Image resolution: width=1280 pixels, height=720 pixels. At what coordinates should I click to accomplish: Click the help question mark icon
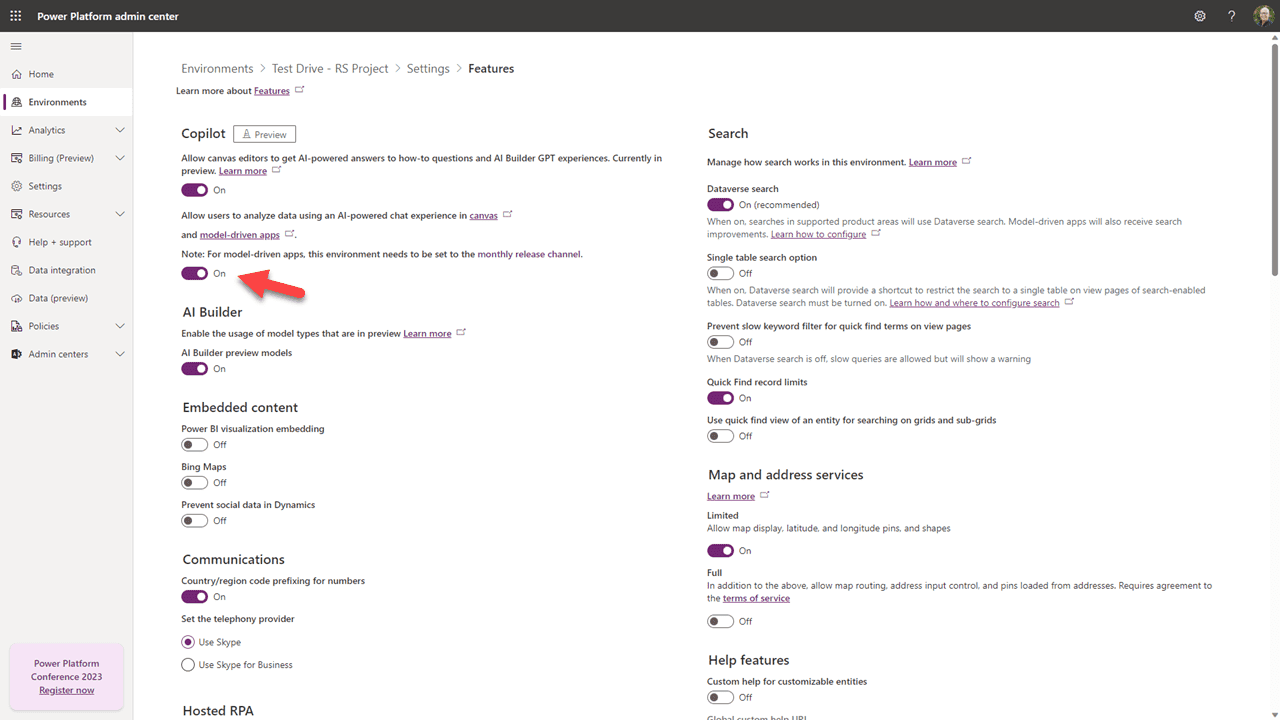click(1231, 16)
